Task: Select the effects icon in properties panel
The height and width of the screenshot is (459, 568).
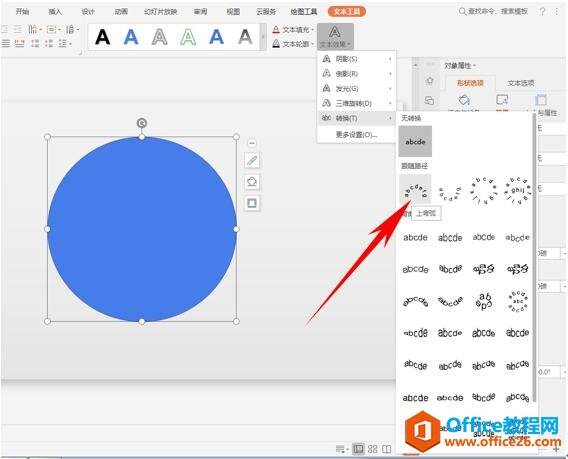Action: (x=502, y=100)
